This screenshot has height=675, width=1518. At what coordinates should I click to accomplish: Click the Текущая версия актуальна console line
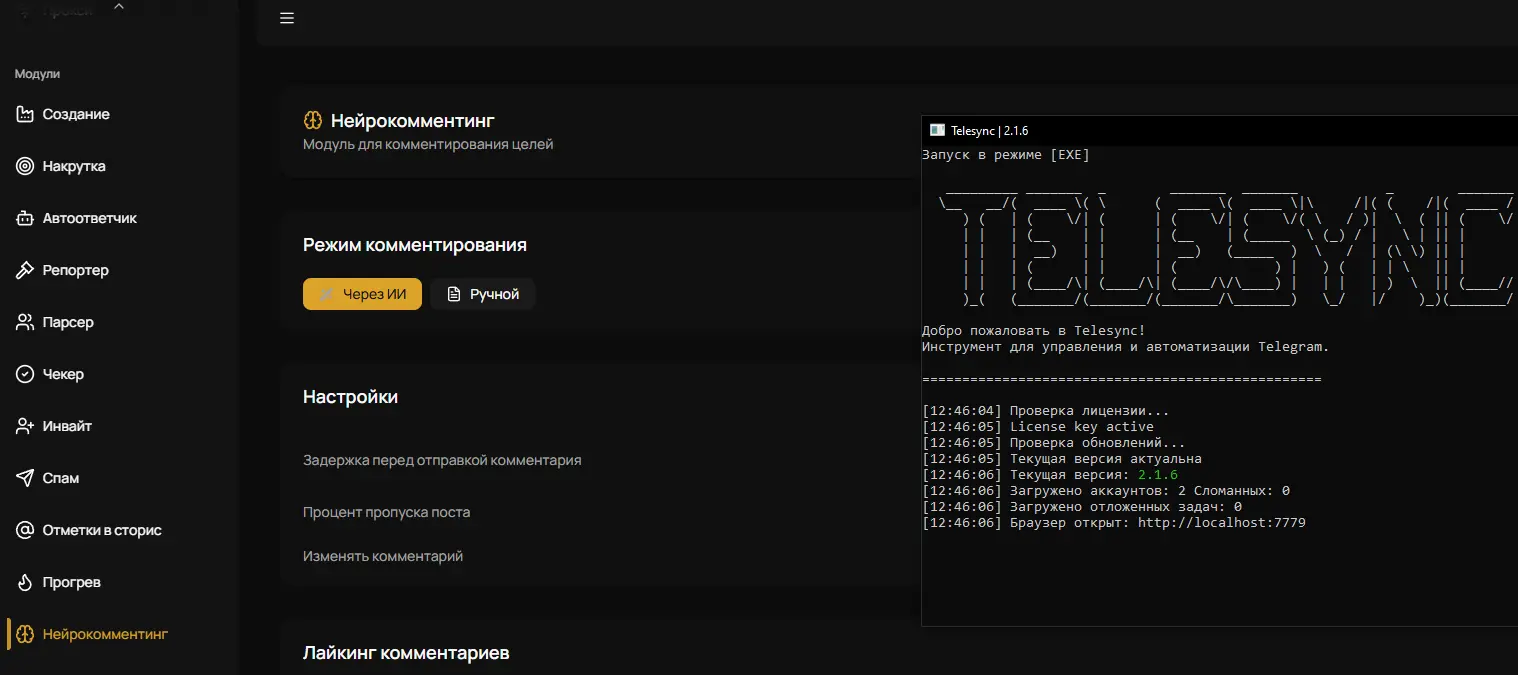[x=1061, y=459]
